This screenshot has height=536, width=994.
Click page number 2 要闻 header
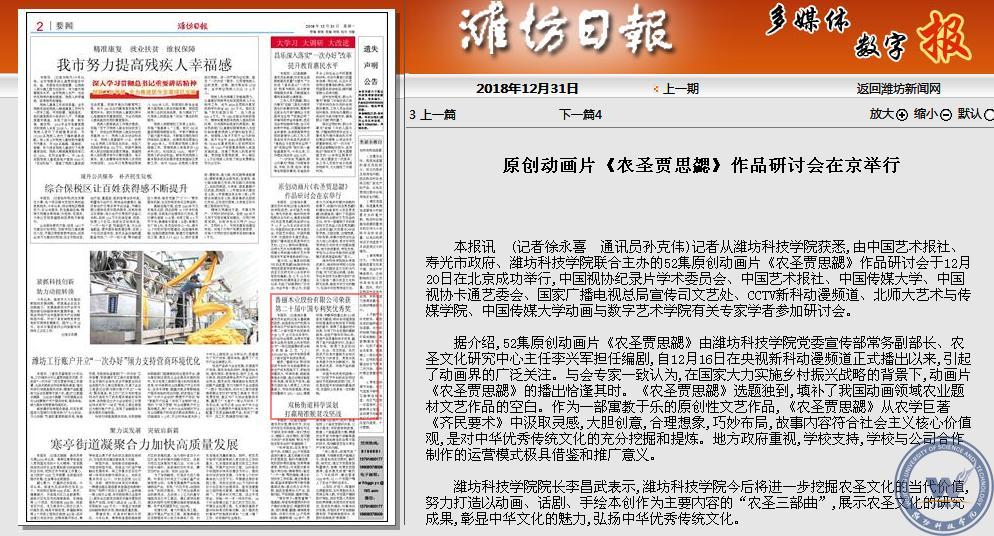tap(55, 25)
